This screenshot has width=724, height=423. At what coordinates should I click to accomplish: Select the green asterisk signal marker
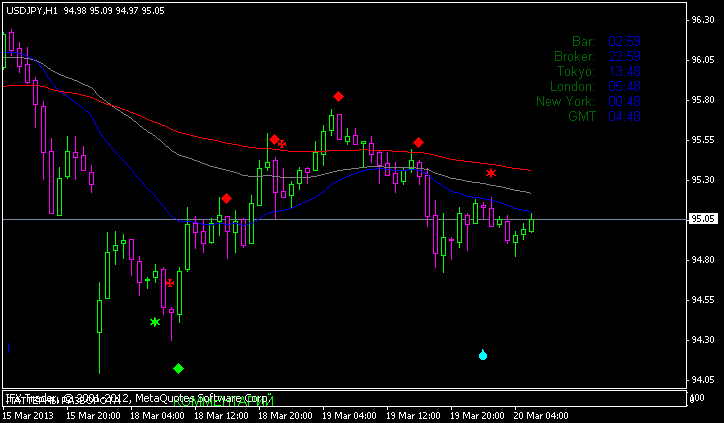point(155,322)
